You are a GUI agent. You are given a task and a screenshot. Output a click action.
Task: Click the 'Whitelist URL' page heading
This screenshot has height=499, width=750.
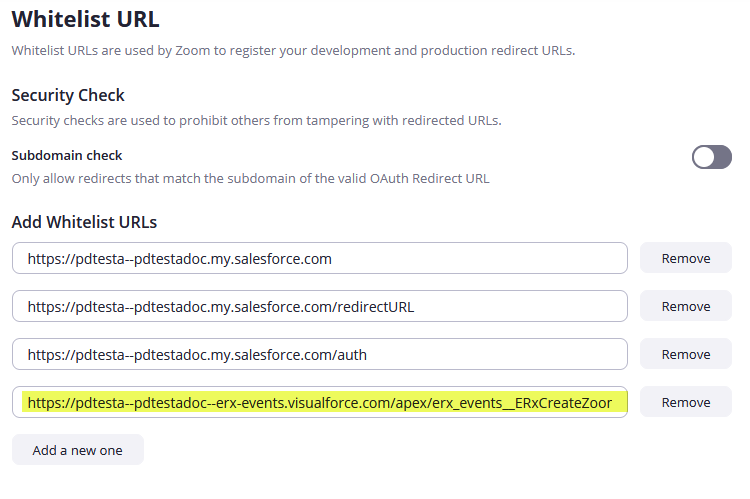point(85,18)
